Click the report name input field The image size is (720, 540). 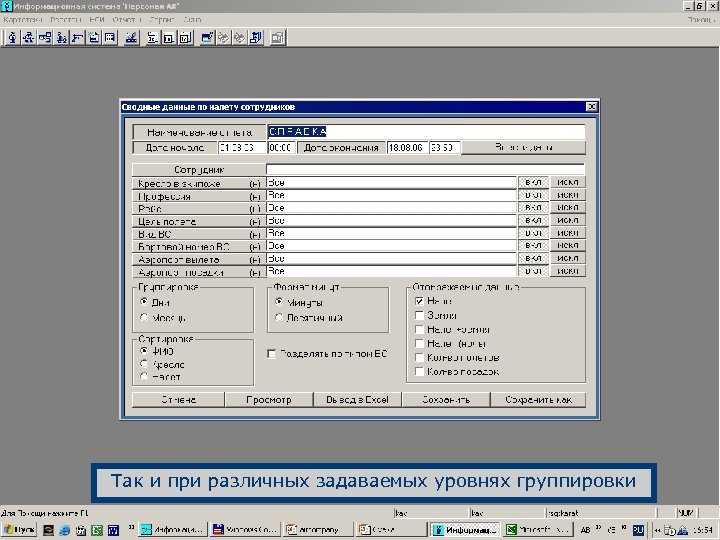pyautogui.click(x=426, y=132)
